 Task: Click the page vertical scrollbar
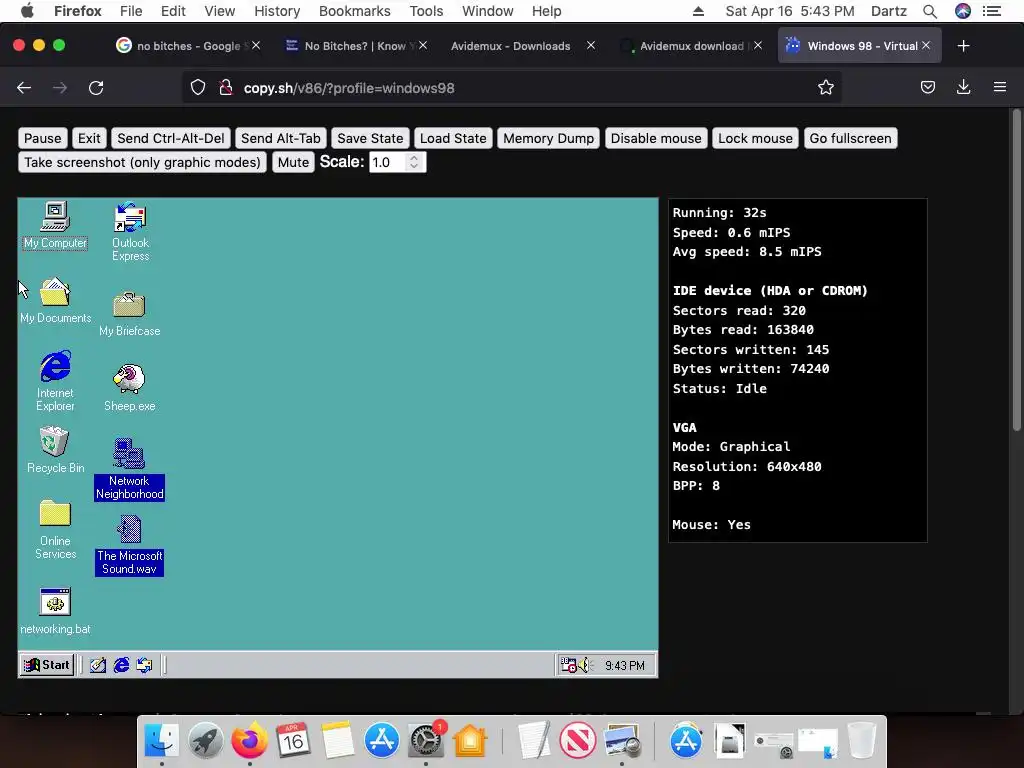click(1017, 270)
